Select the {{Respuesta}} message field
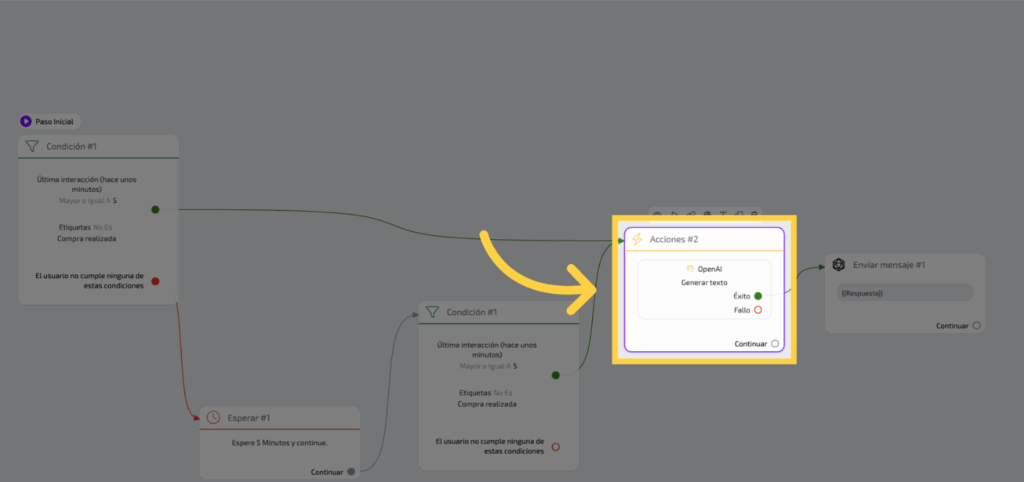Image resolution: width=1024 pixels, height=482 pixels. tap(904, 293)
